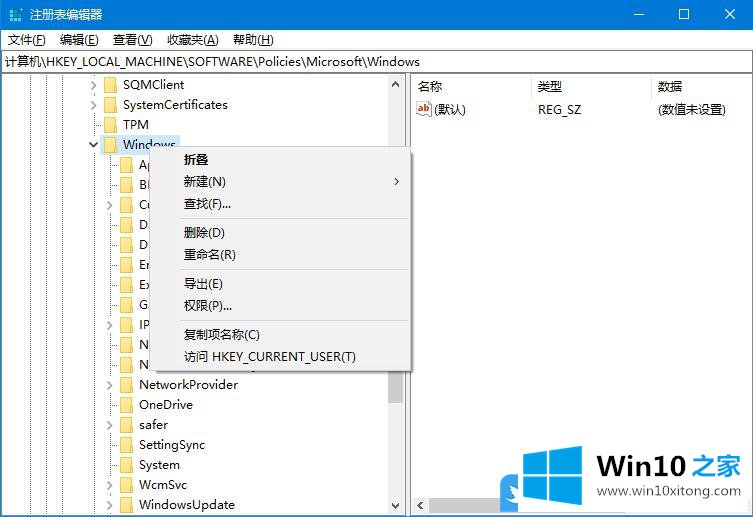Select 复制项名称(C) in the context menu

(280, 335)
